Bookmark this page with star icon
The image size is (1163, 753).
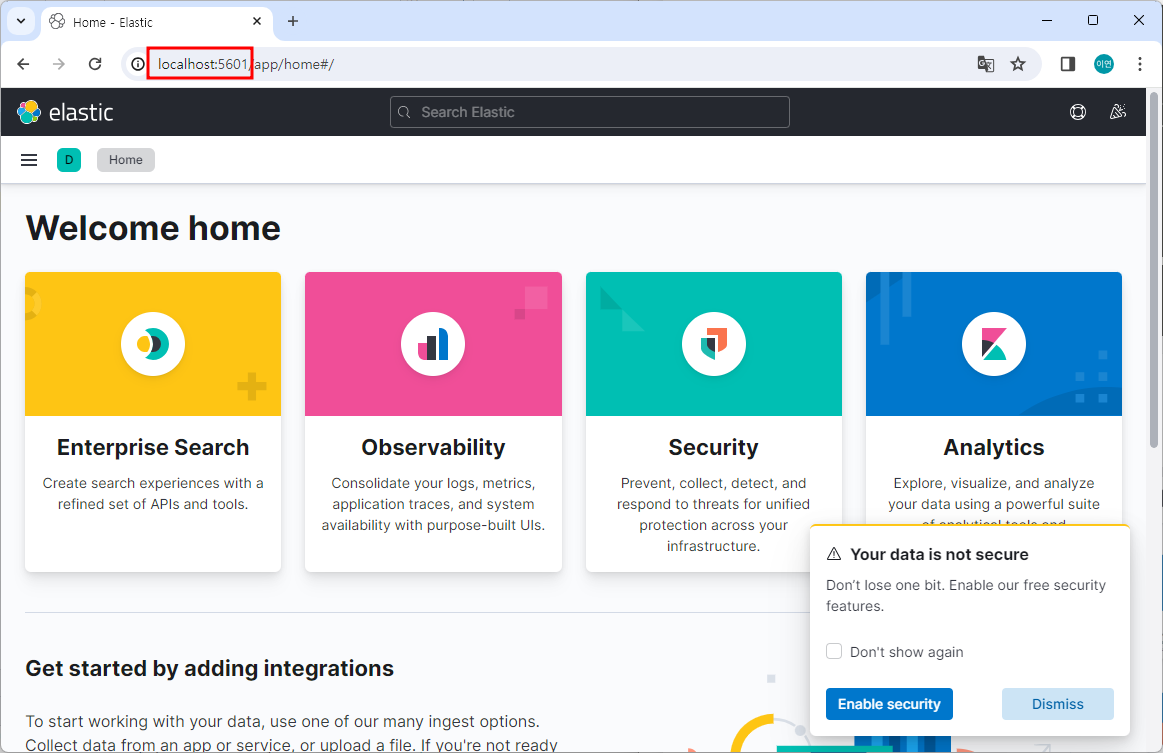click(1018, 64)
